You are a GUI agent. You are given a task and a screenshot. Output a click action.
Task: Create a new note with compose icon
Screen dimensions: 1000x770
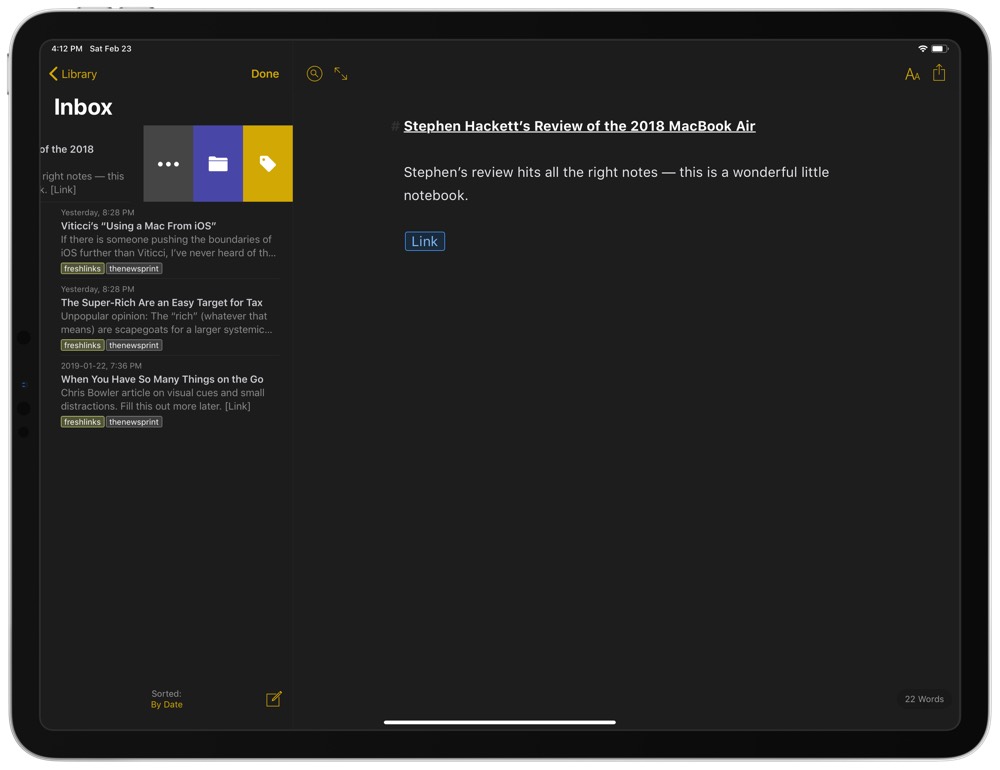pos(274,699)
